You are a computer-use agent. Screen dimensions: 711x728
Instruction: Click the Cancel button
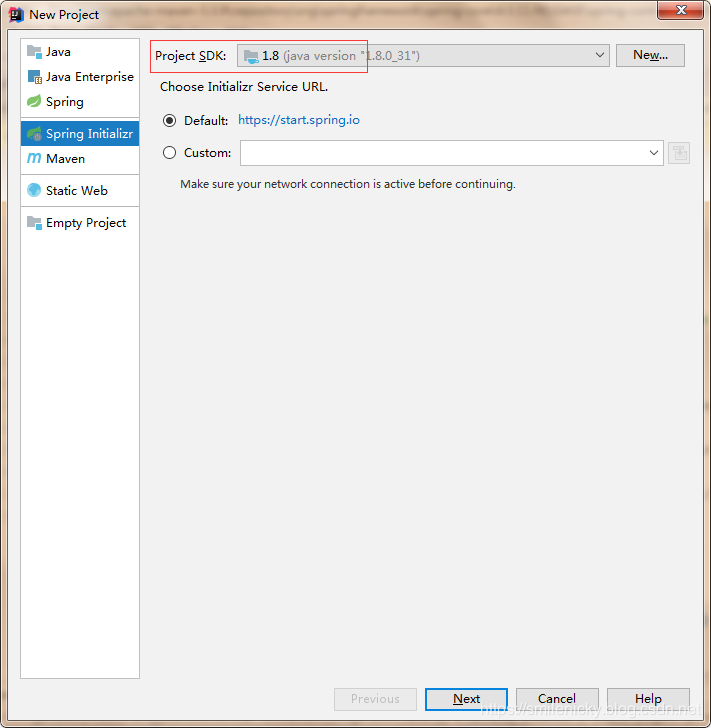click(557, 699)
